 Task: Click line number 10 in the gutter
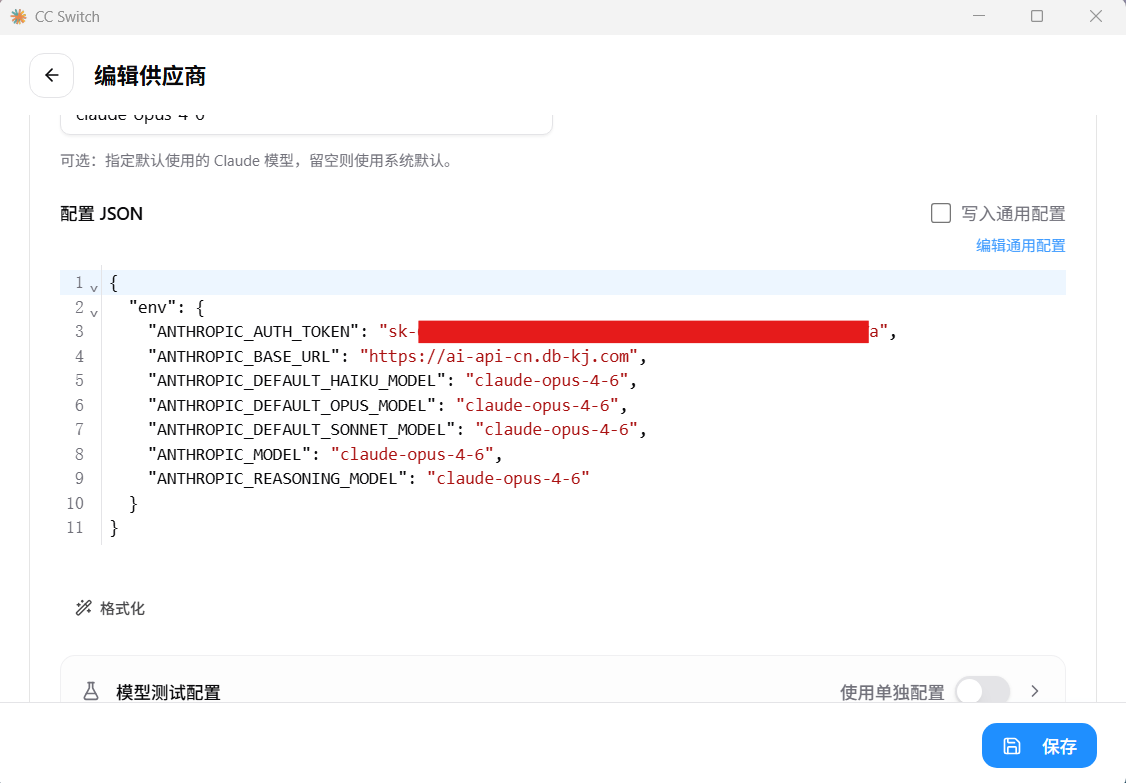click(75, 504)
